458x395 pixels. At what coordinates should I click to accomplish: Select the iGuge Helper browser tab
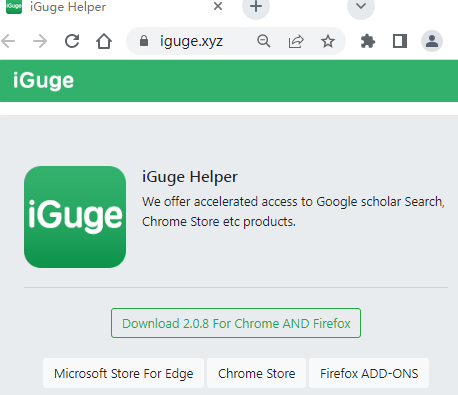114,7
